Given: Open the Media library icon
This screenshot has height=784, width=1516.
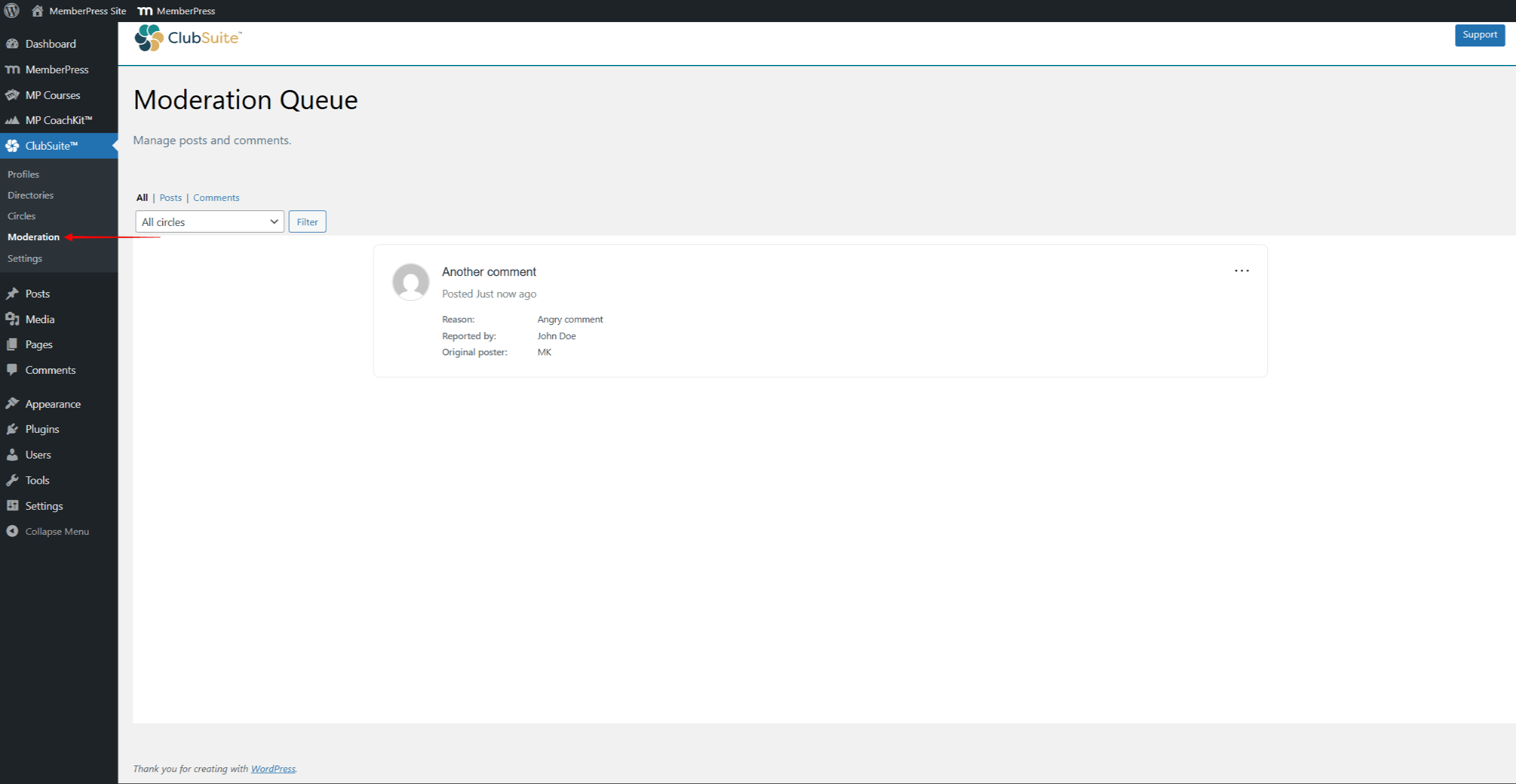Looking at the screenshot, I should 13,319.
